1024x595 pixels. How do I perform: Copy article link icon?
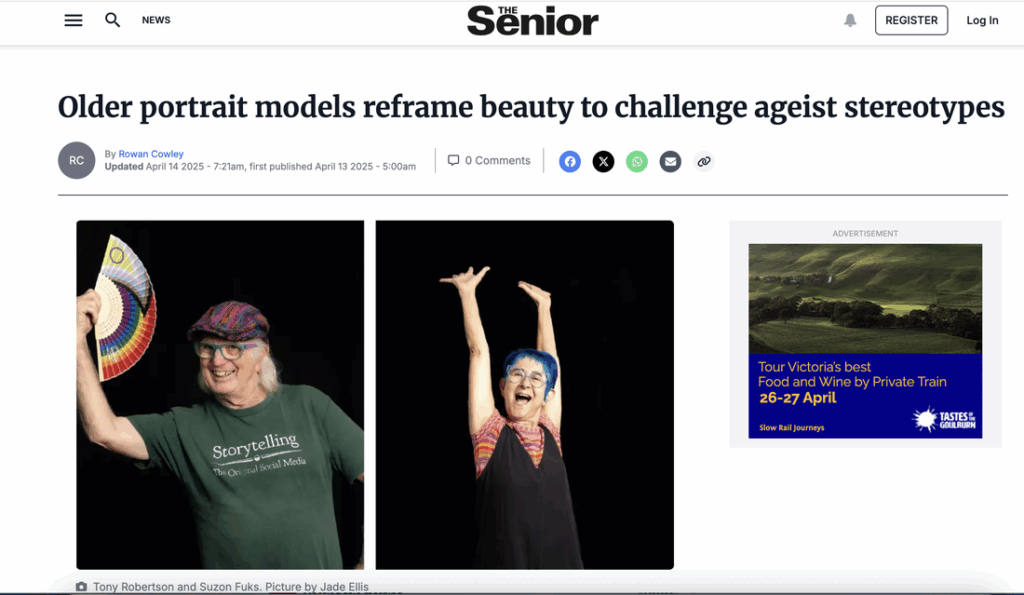coord(703,161)
